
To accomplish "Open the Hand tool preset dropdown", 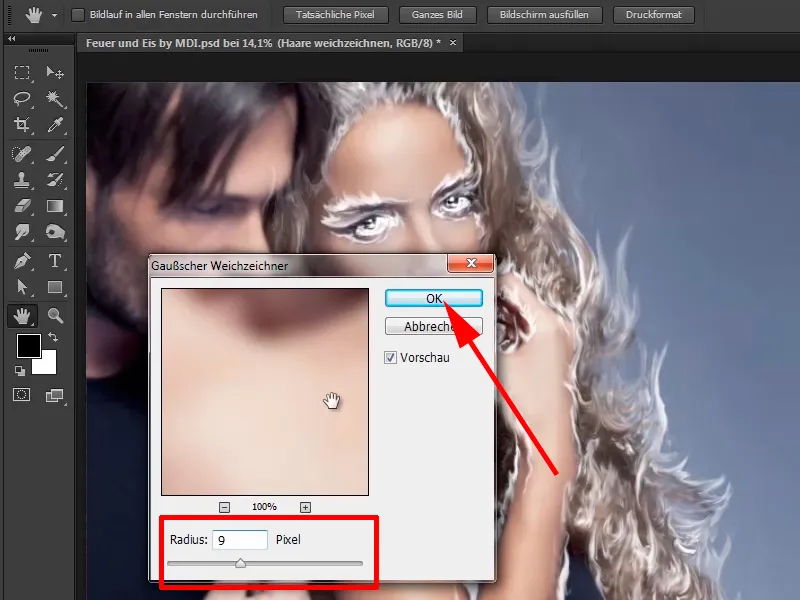I will (x=54, y=15).
